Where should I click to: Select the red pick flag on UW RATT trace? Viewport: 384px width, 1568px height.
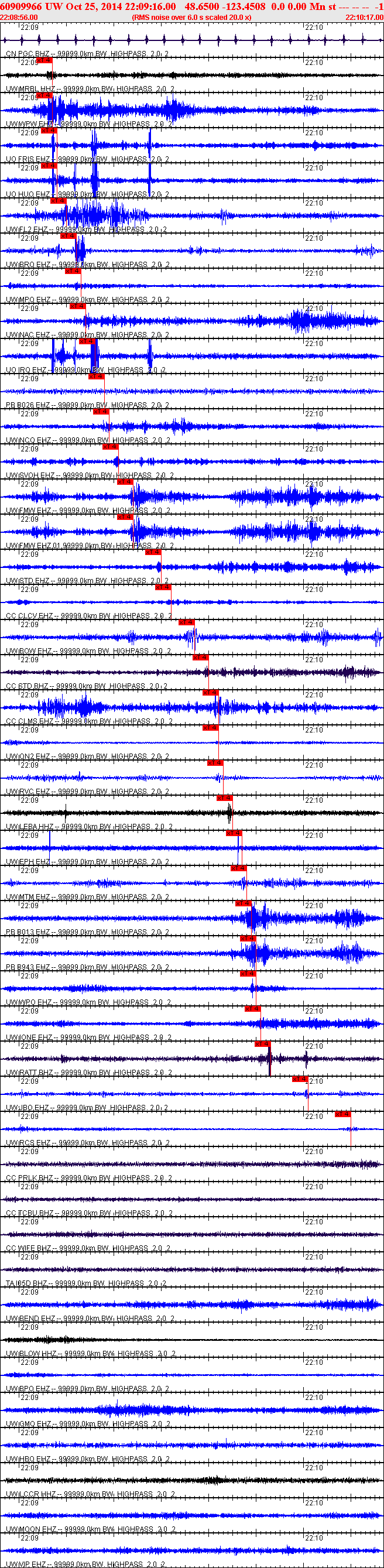tap(262, 1044)
